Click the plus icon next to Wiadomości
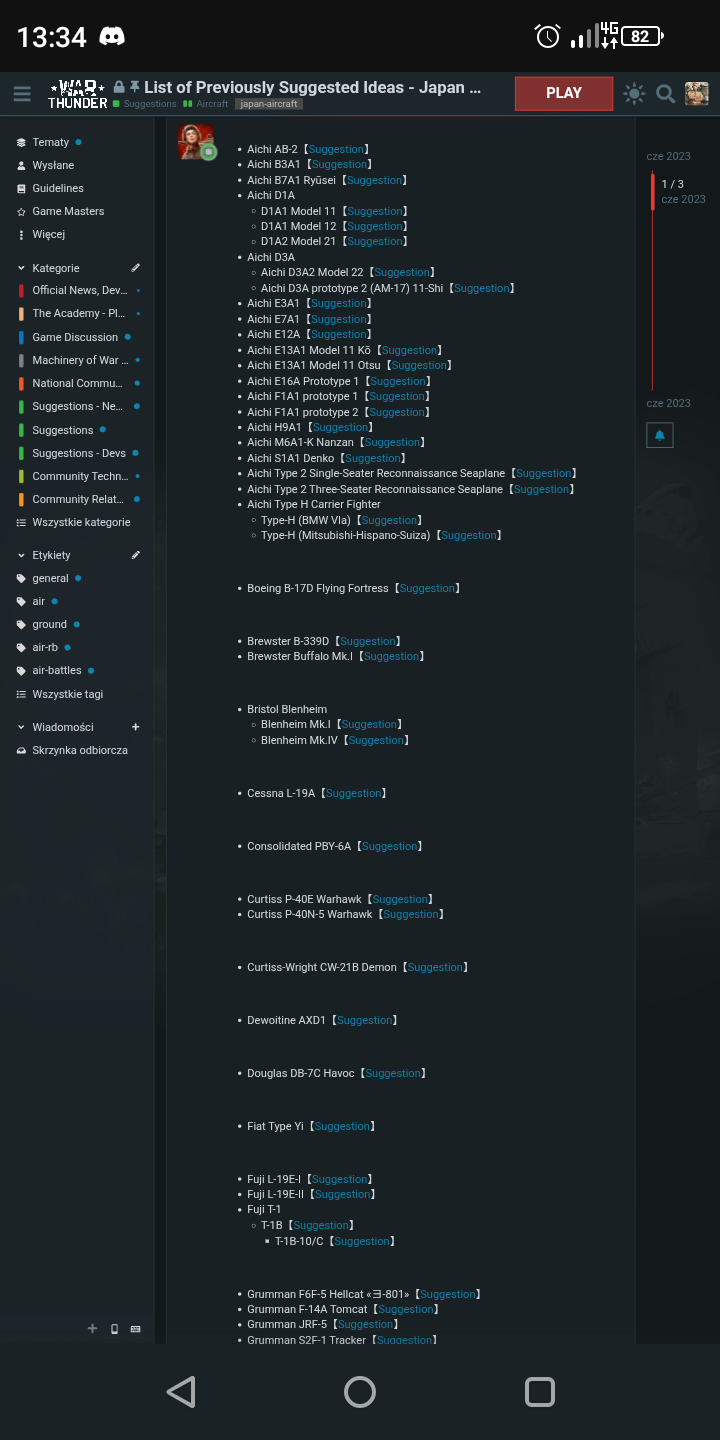Viewport: 720px width, 1440px height. (136, 727)
